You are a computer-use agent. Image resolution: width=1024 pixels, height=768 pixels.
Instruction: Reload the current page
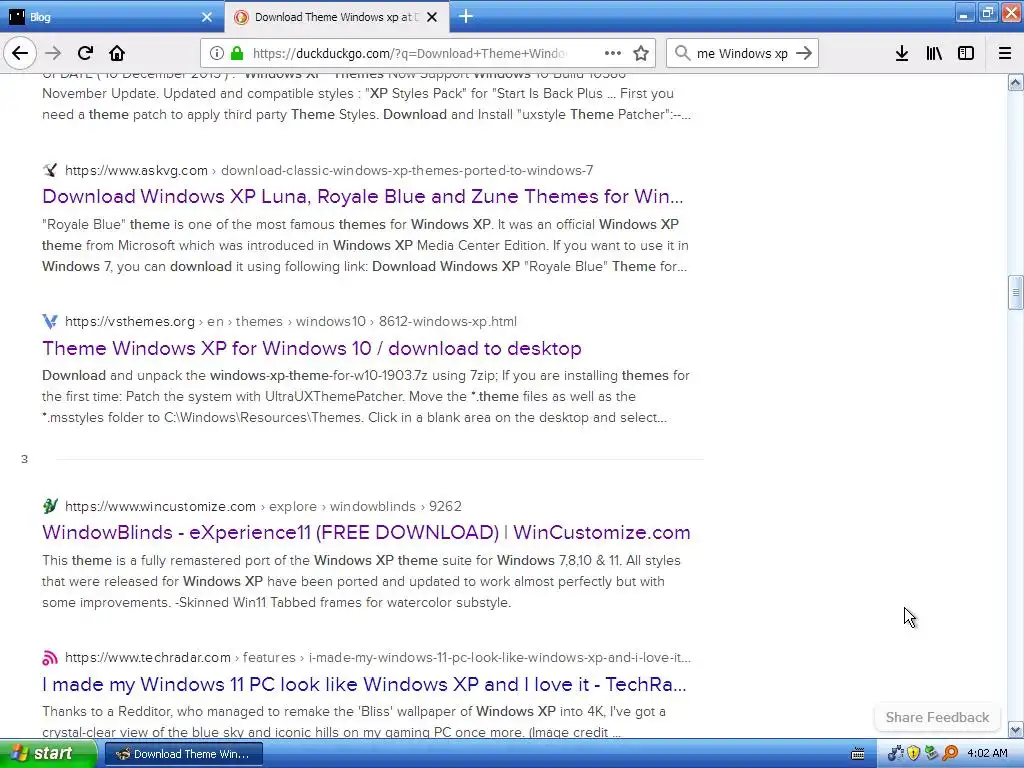(85, 53)
